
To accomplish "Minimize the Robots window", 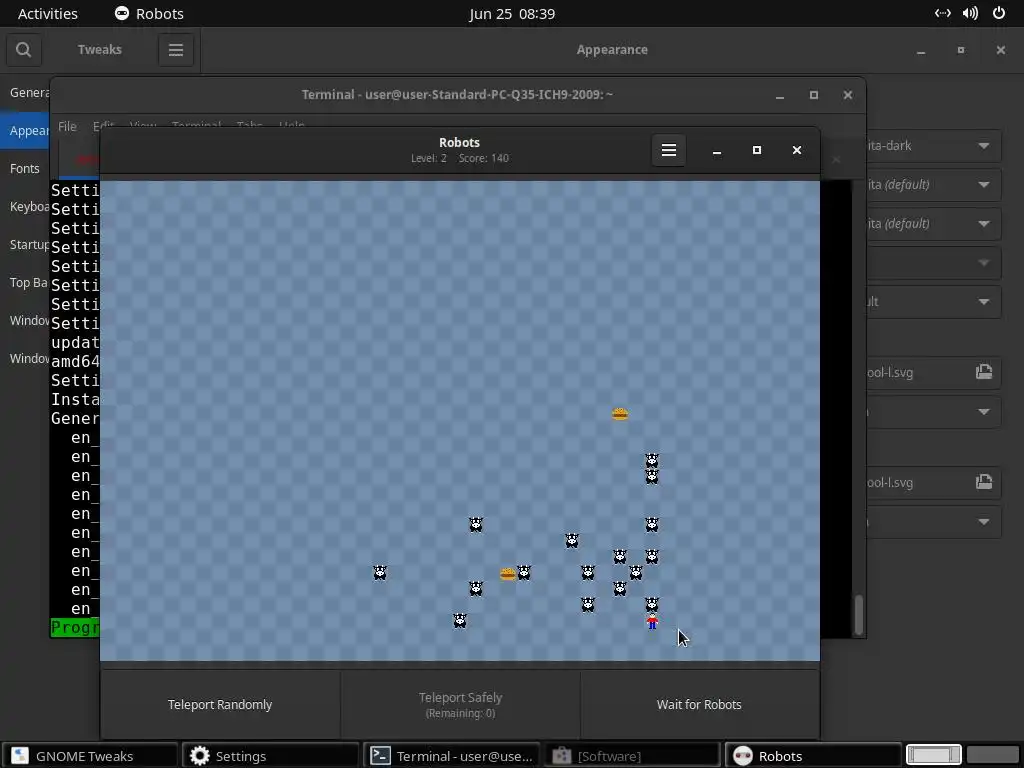I will pyautogui.click(x=716, y=150).
